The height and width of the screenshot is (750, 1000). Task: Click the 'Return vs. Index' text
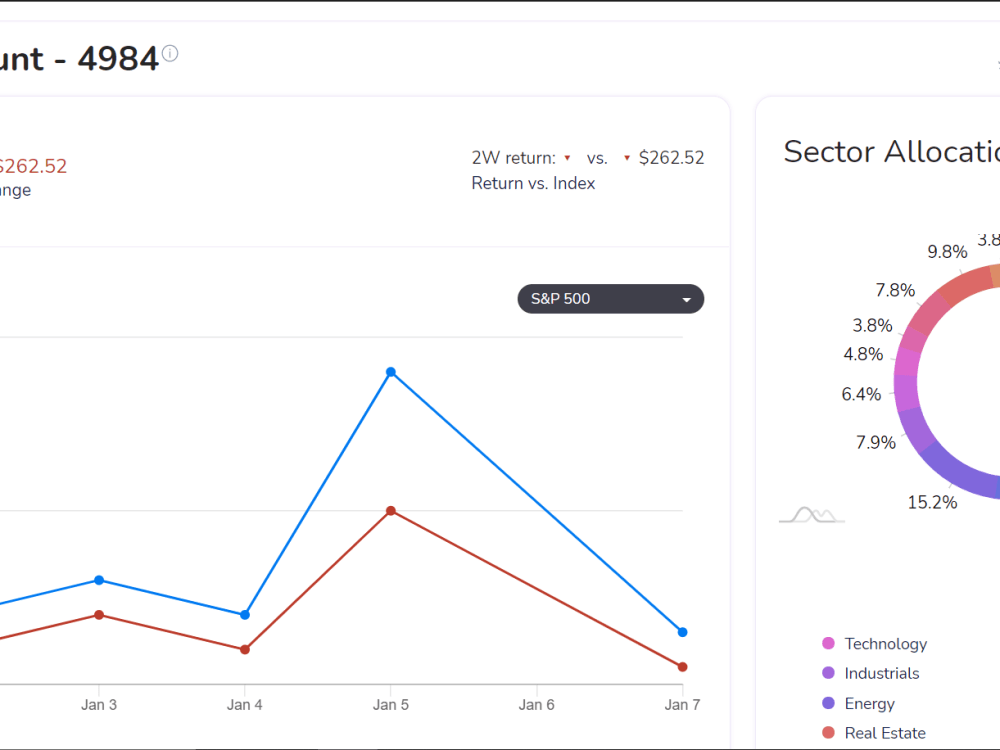click(533, 183)
